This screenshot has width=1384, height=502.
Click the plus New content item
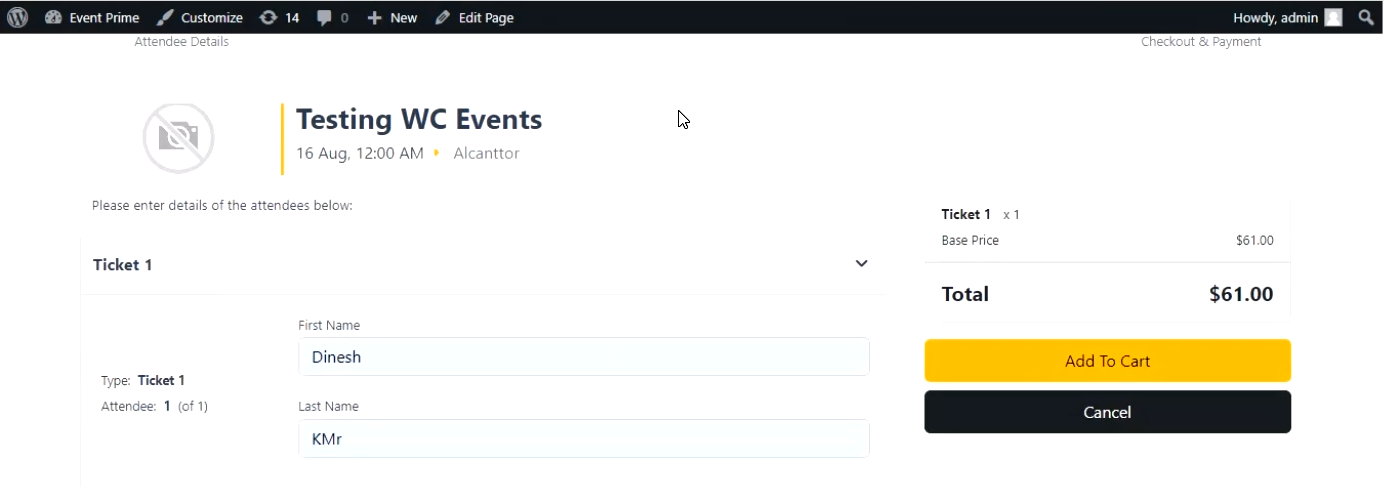[392, 17]
